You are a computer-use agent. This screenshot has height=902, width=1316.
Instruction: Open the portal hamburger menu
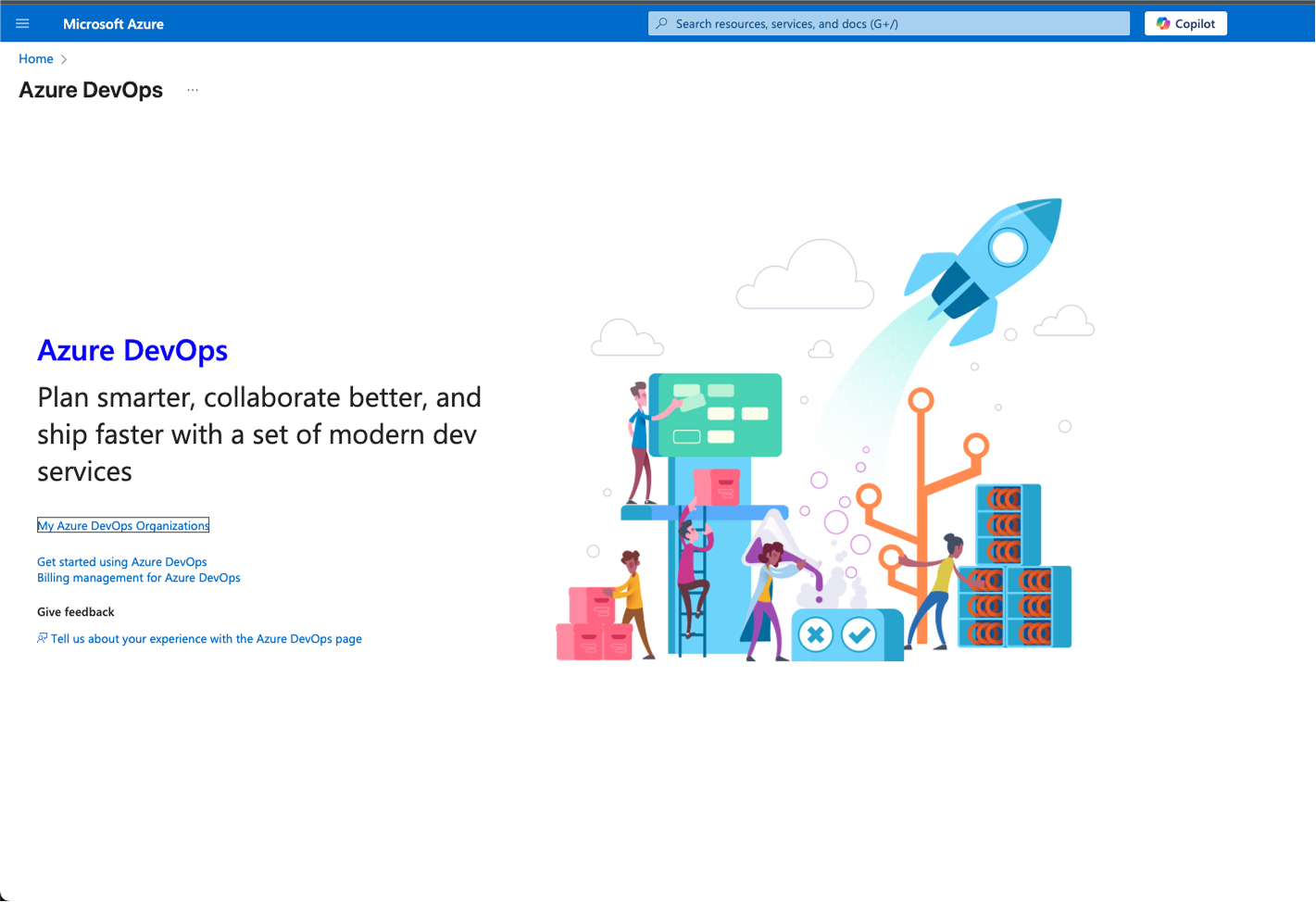[x=22, y=23]
